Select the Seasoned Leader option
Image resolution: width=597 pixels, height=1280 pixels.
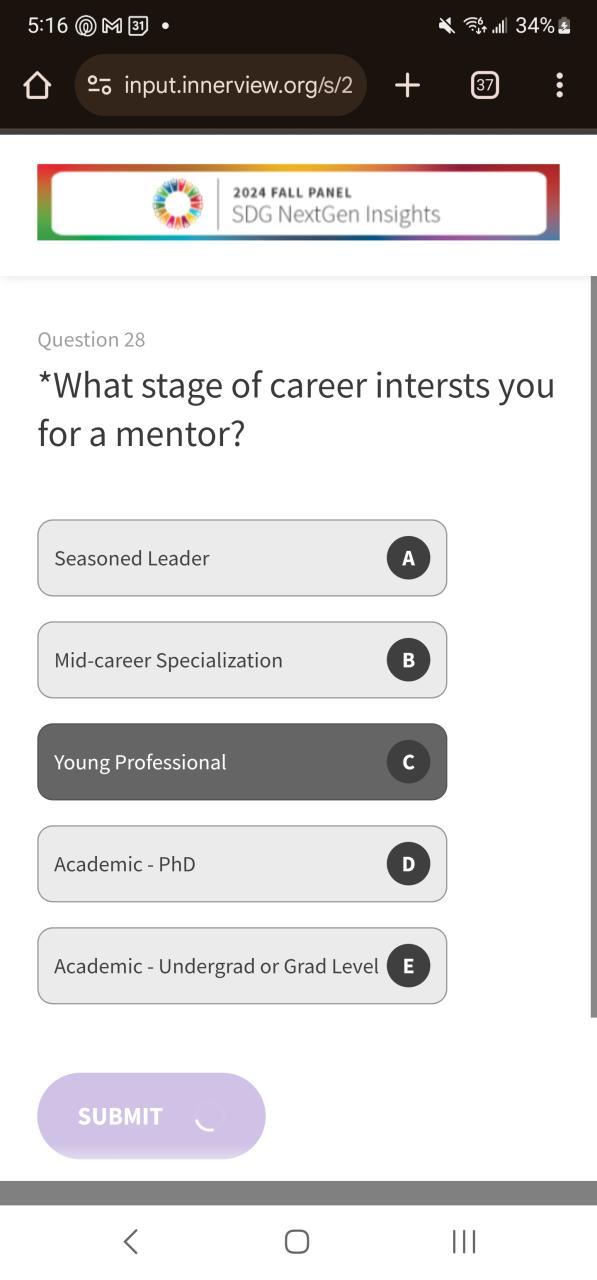tap(242, 558)
